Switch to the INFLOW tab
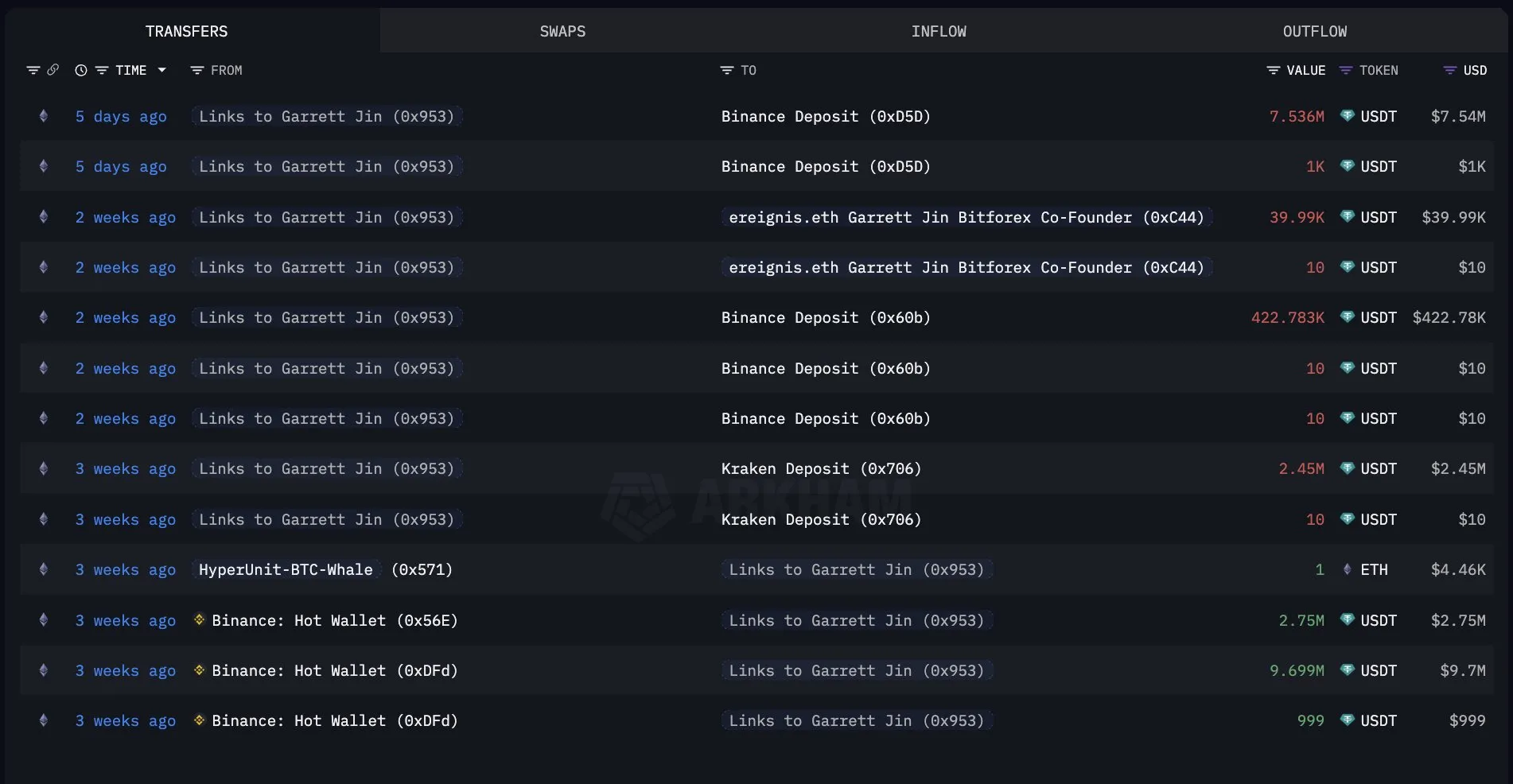Image resolution: width=1513 pixels, height=784 pixels. tap(939, 31)
